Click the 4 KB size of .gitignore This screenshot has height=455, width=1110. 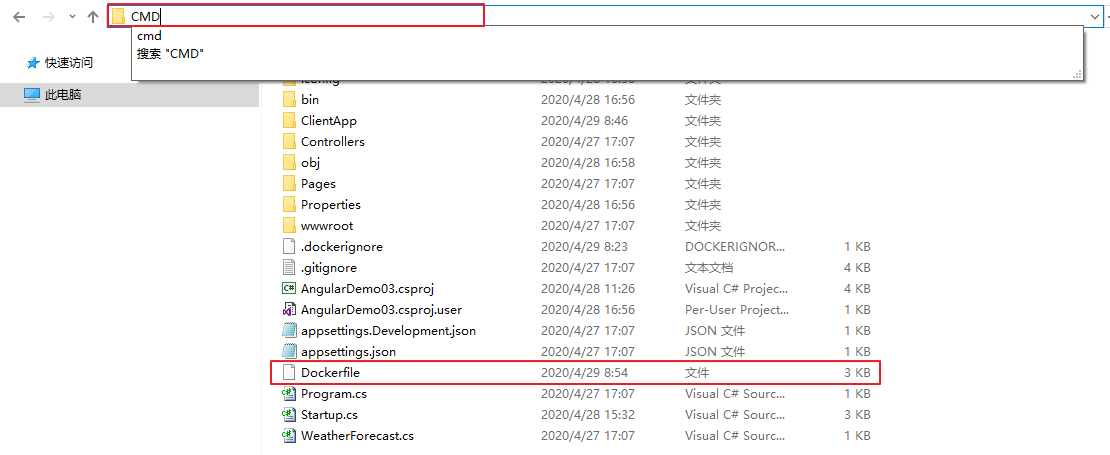coord(857,267)
